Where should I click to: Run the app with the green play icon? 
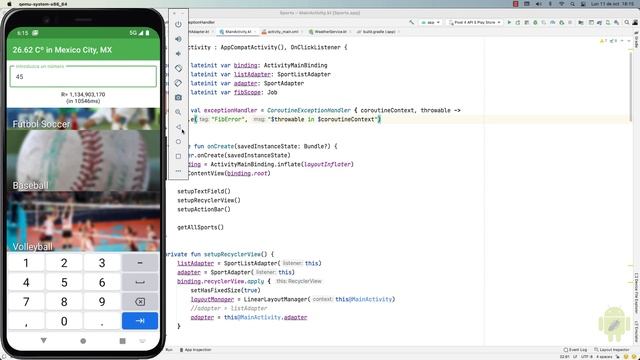[509, 22]
